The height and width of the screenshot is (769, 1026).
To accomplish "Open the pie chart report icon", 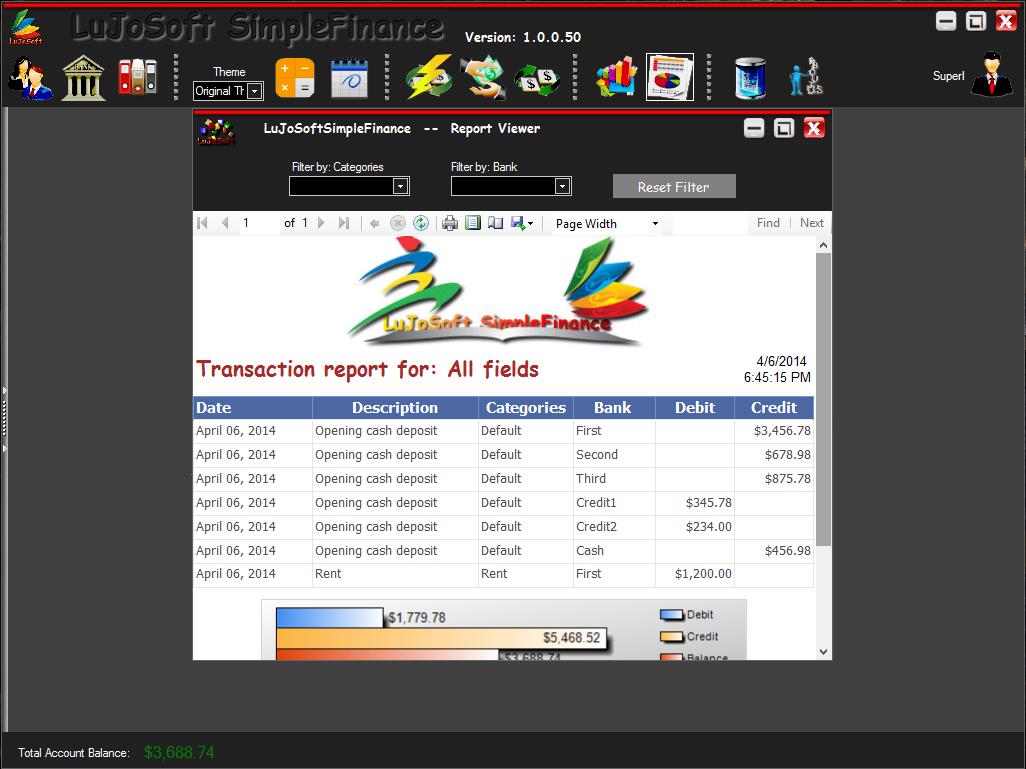I will point(670,77).
